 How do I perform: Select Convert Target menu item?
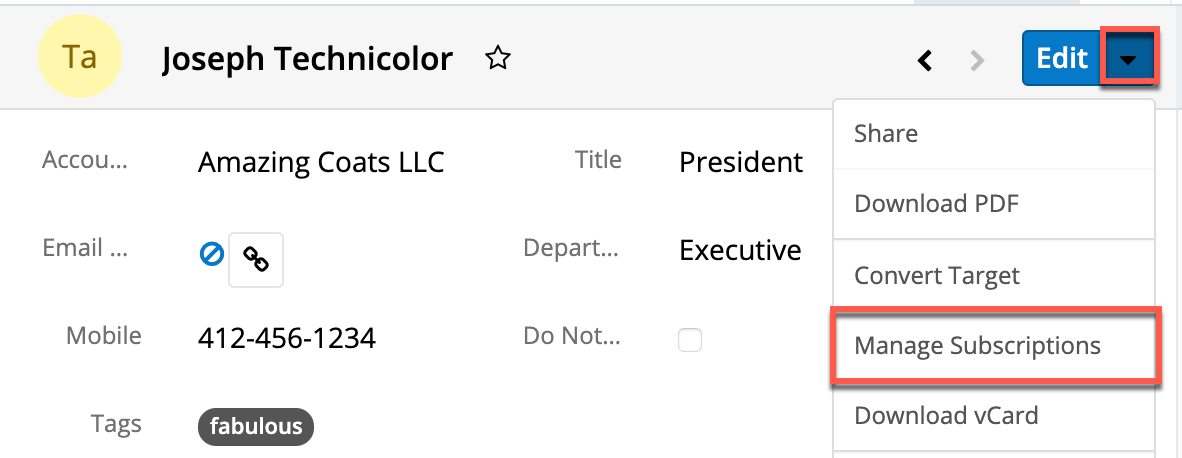tap(937, 275)
